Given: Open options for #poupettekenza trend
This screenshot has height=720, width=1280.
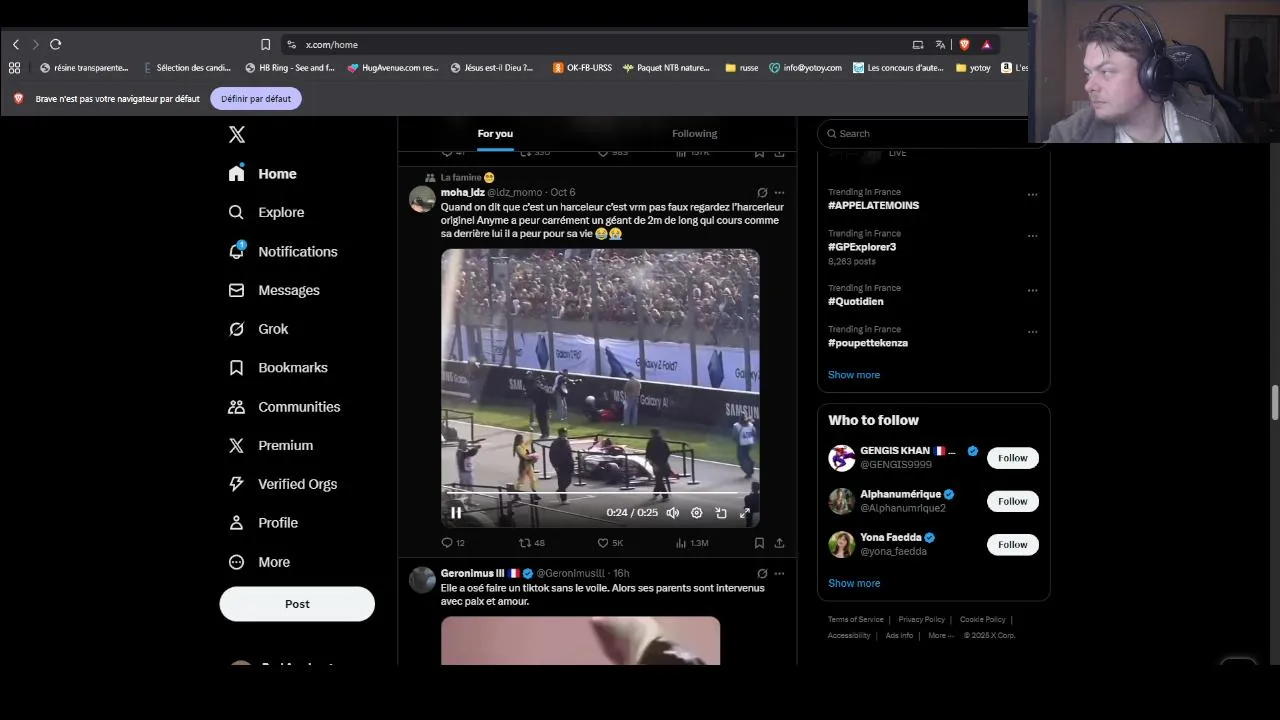Looking at the screenshot, I should click(x=1032, y=332).
